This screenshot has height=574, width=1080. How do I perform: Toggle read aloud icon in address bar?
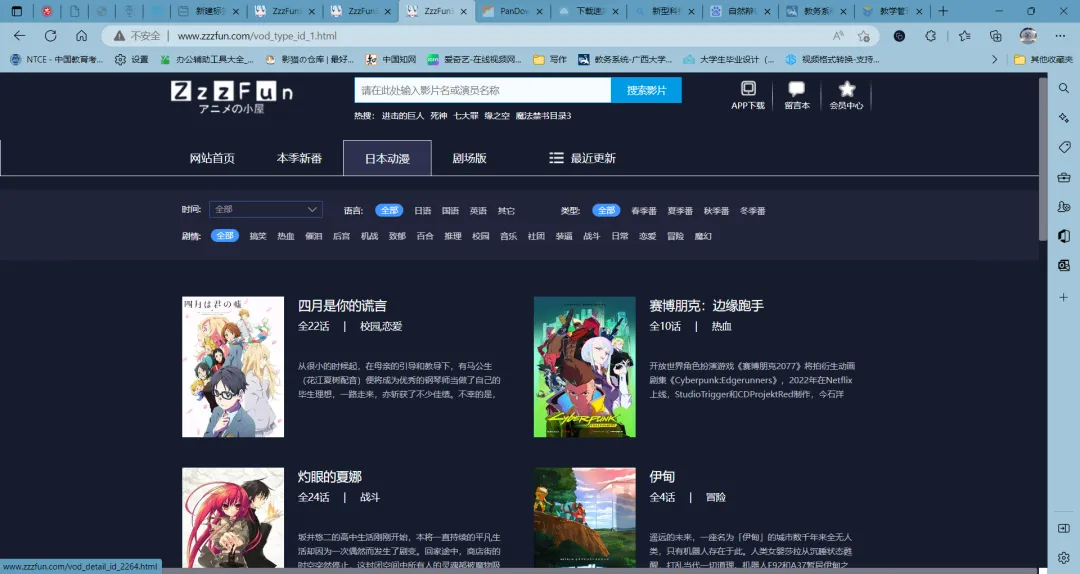coord(838,36)
